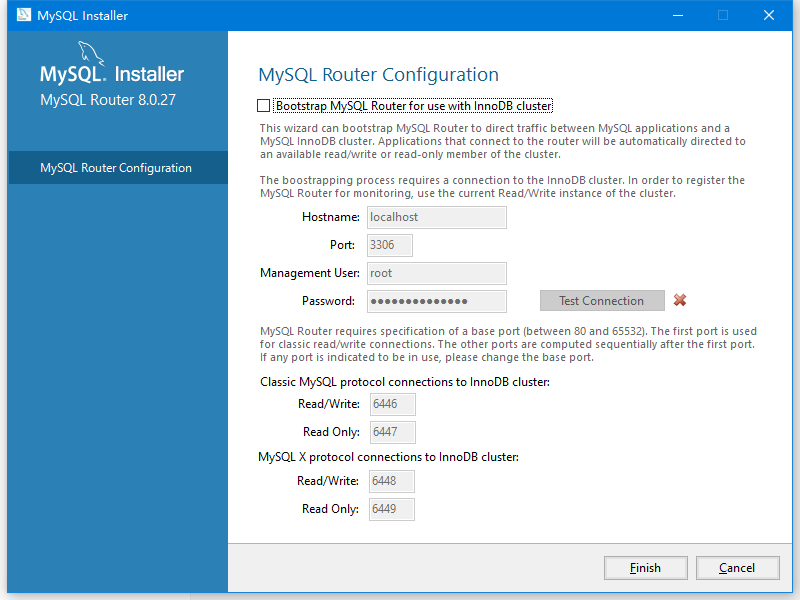
Task: Click the 'Password:' label
Action: click(328, 301)
